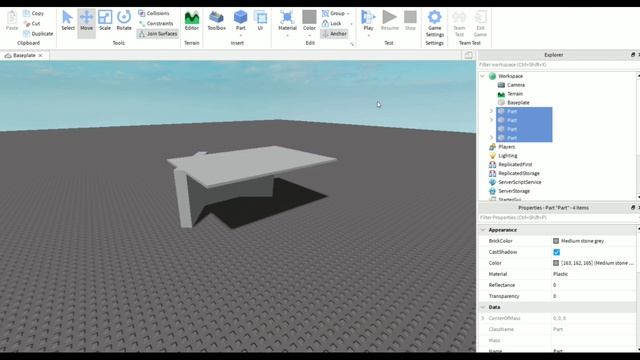640x360 pixels.
Task: Click the Resume button
Action: [389, 21]
